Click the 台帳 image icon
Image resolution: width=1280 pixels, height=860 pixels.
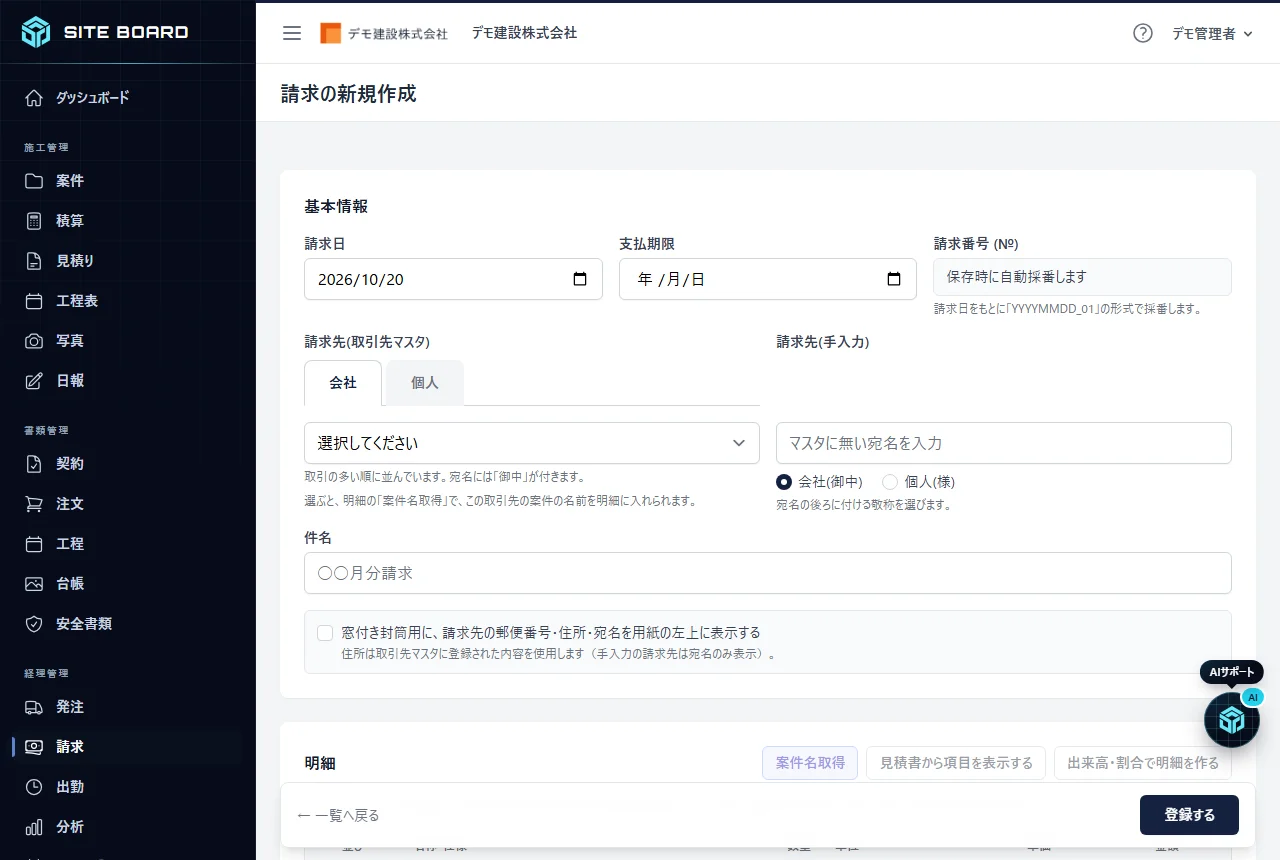click(x=34, y=584)
